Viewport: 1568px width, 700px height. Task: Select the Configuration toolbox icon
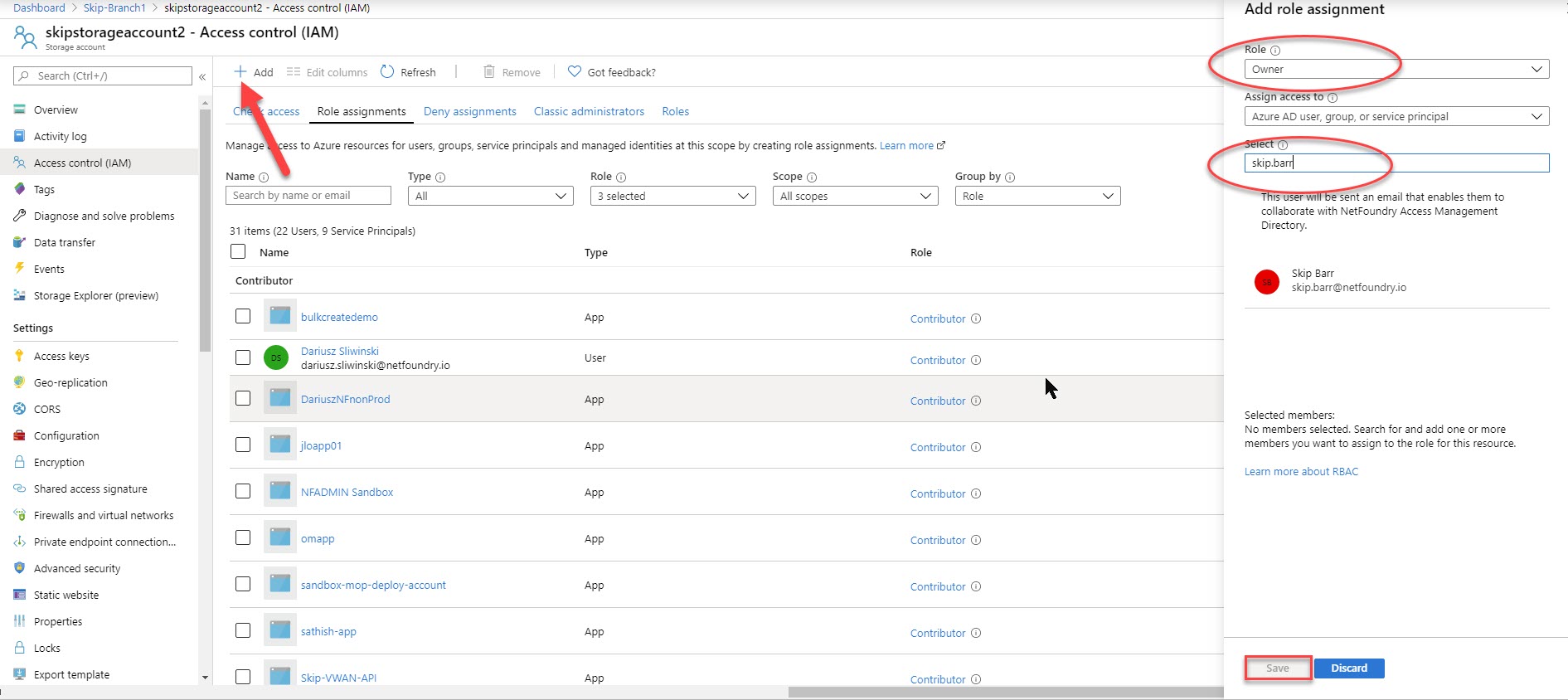[x=20, y=435]
